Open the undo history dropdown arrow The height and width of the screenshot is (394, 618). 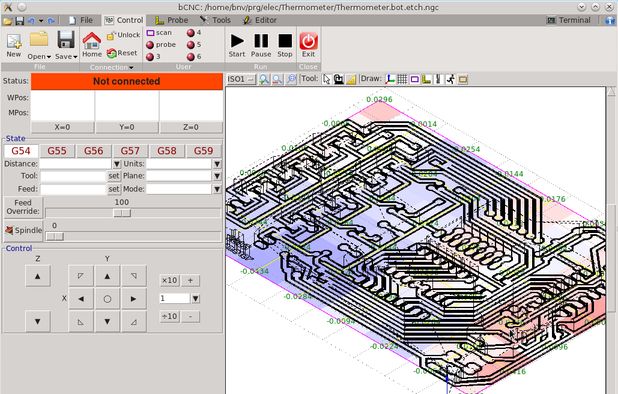pos(41,20)
